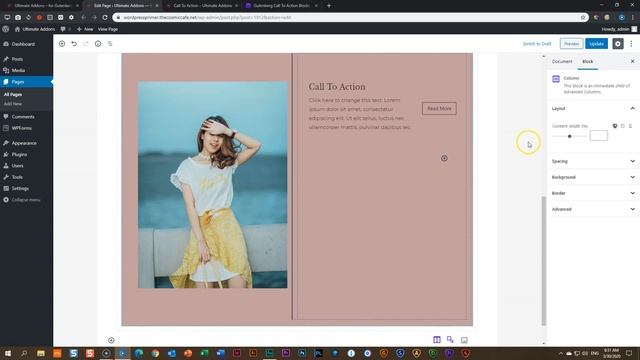Open comments icon in admin bar
640x360 pixels.
[x=63, y=29]
